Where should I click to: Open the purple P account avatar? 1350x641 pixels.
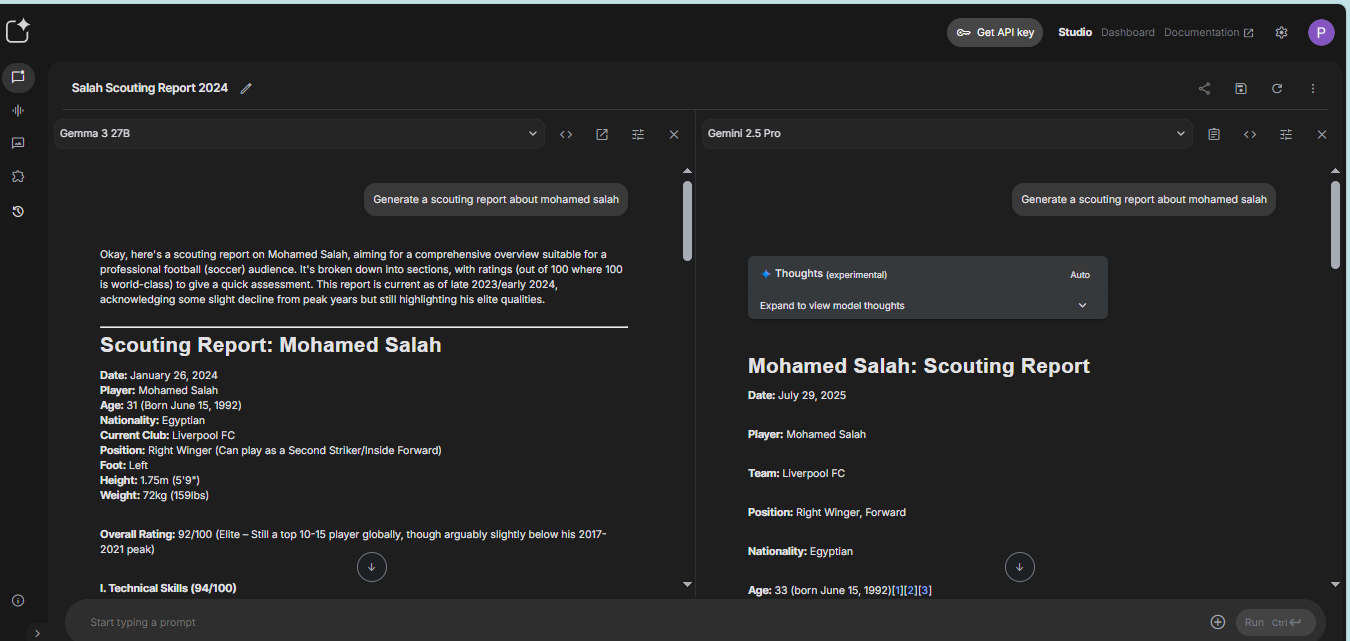coord(1321,32)
